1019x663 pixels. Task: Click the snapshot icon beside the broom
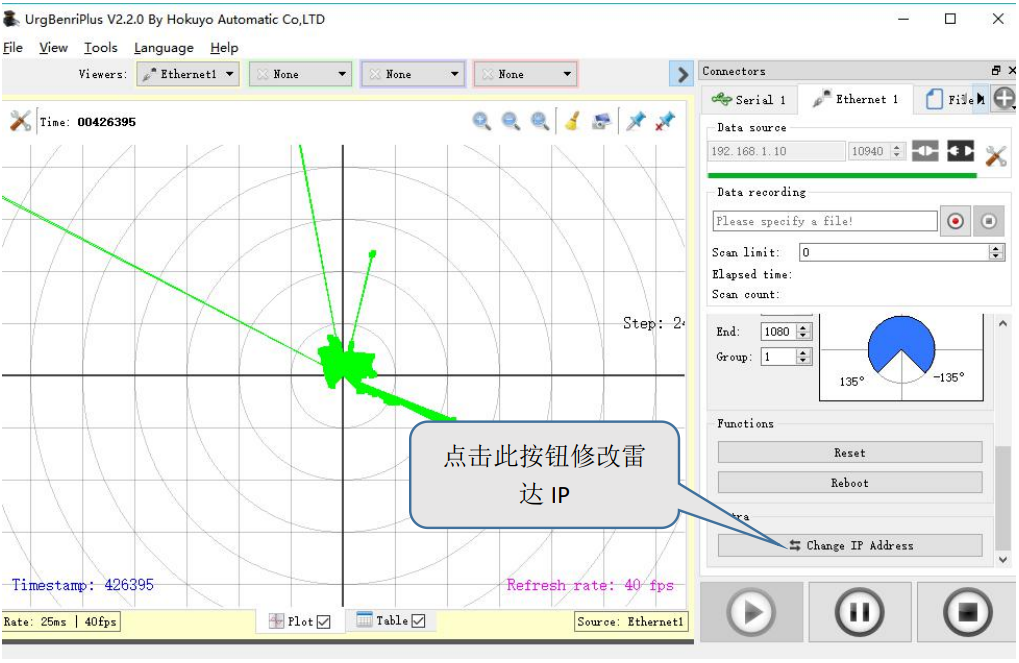pyautogui.click(x=601, y=121)
